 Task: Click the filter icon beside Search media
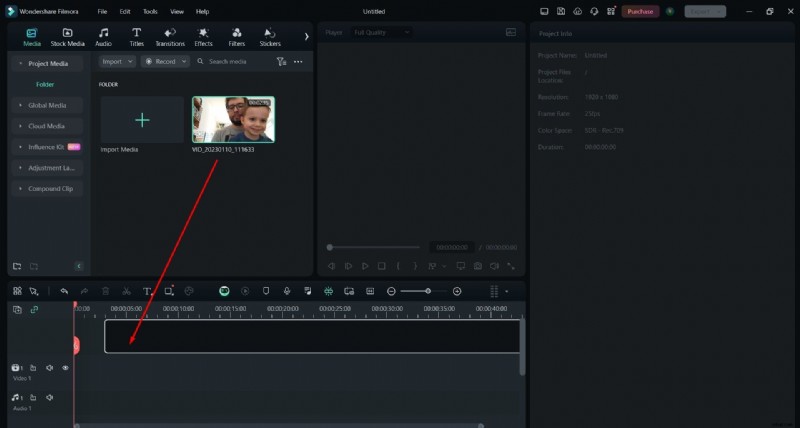click(281, 62)
